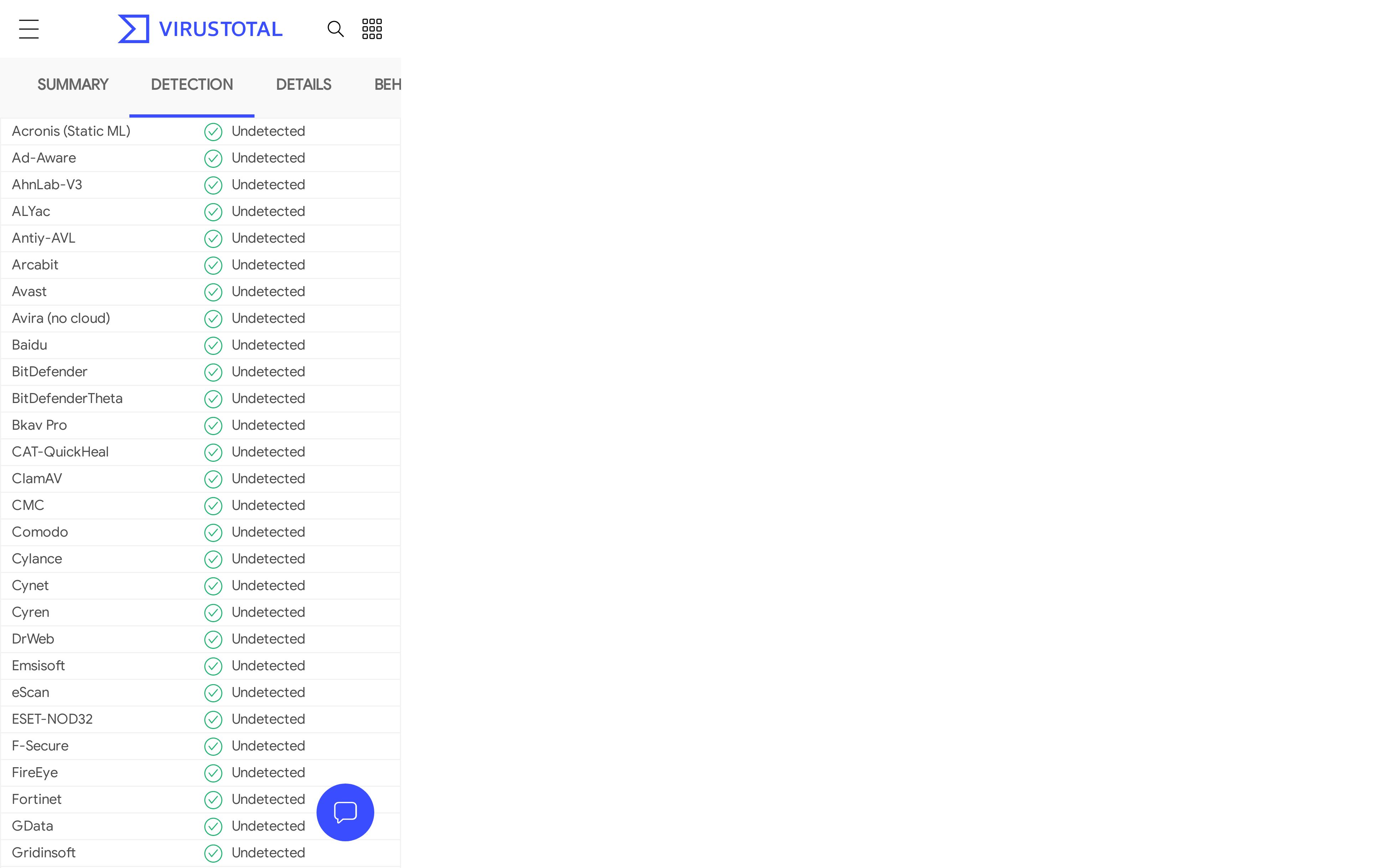Switch to the Summary tab
The width and height of the screenshot is (1373, 868).
point(72,84)
